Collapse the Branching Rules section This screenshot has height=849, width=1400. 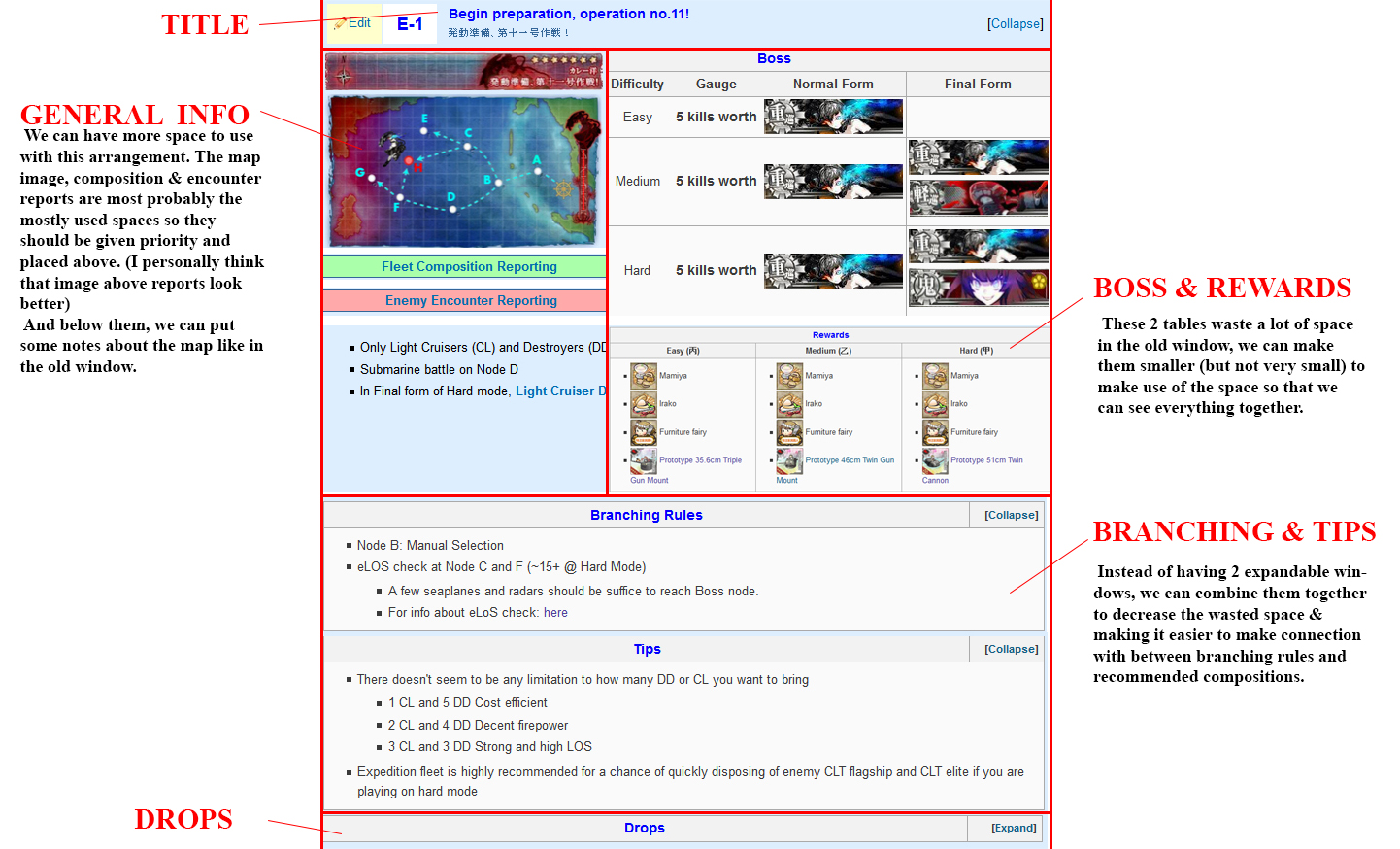tap(1011, 515)
